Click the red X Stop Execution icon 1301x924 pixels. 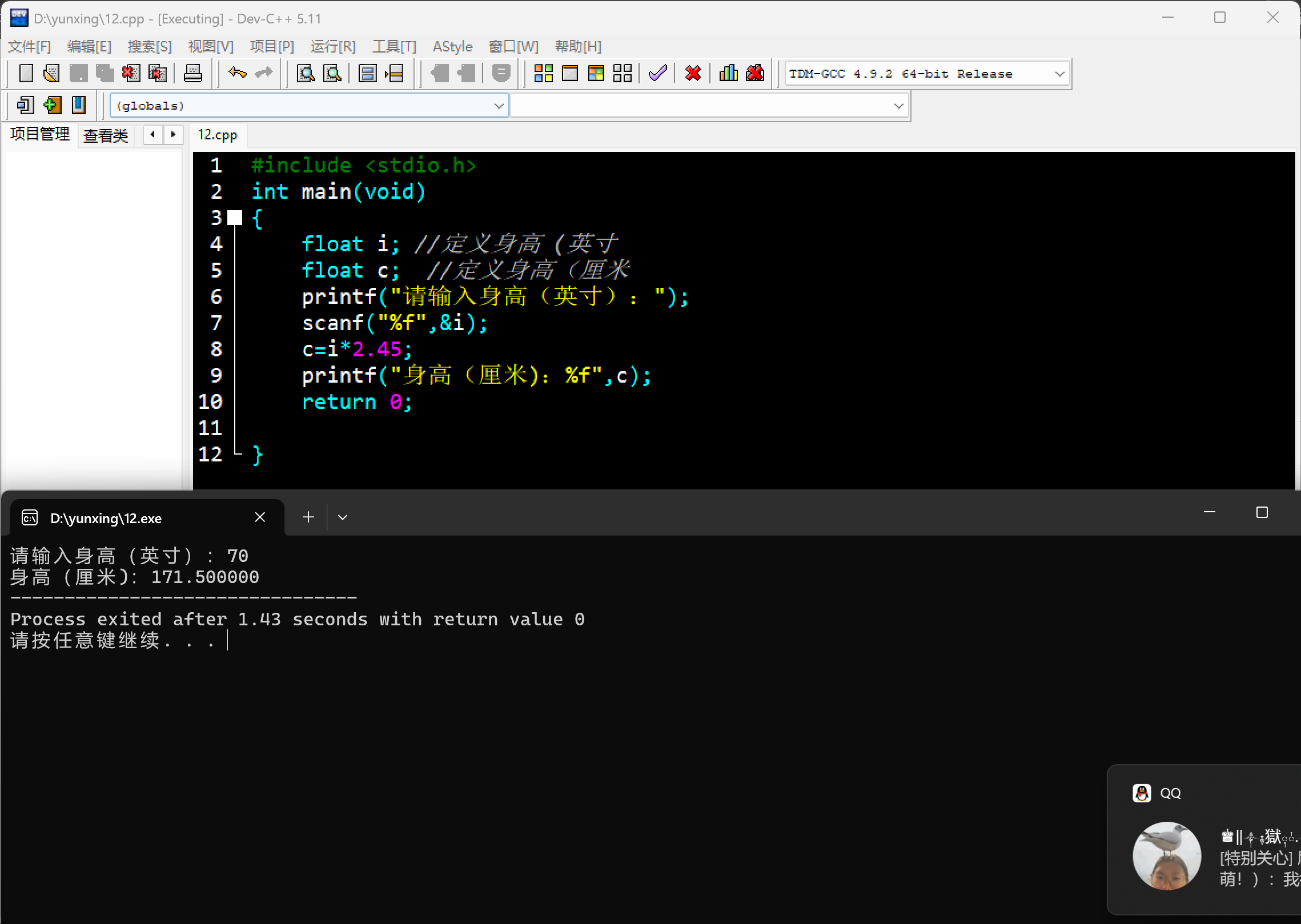click(693, 73)
